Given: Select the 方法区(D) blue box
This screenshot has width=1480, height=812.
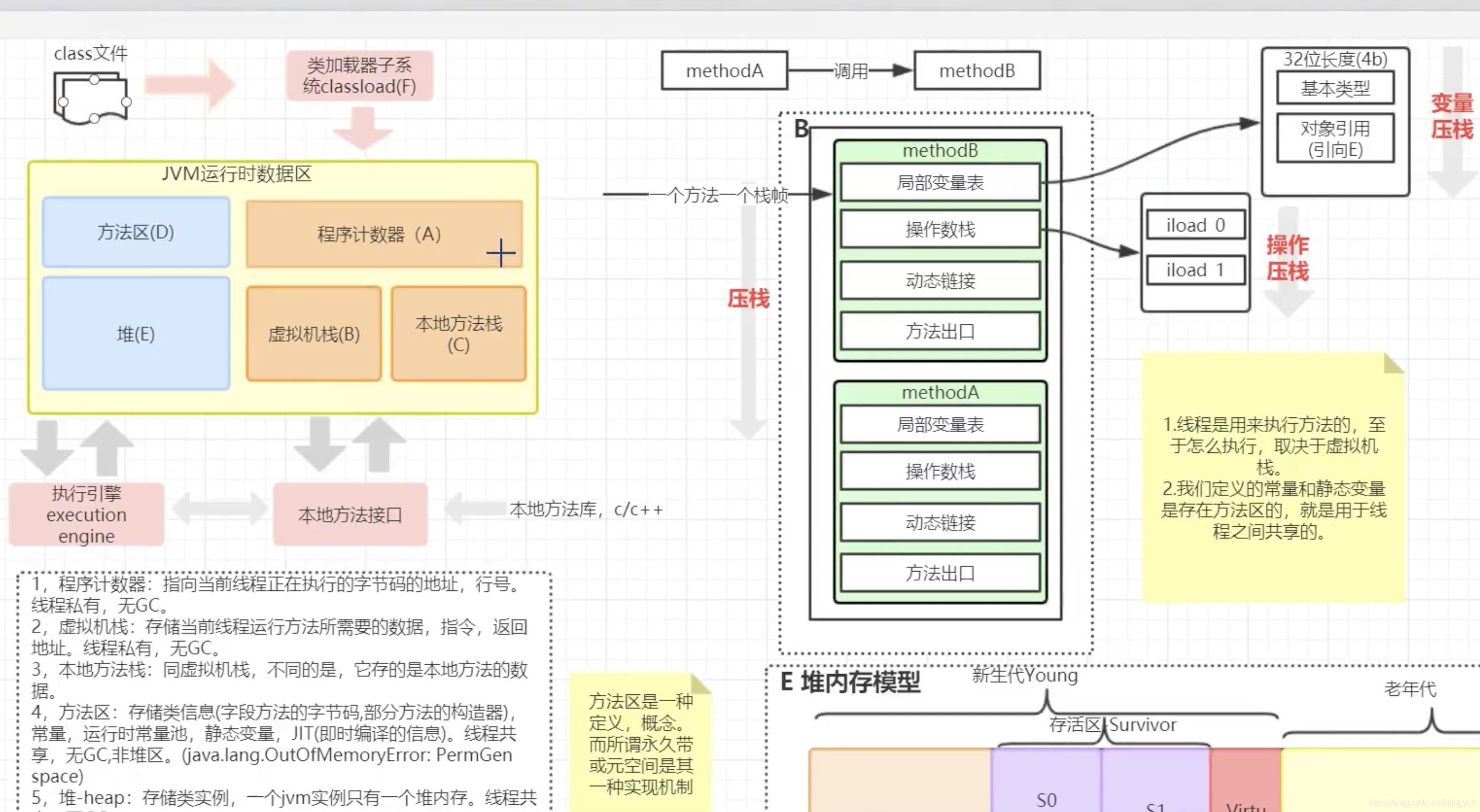Looking at the screenshot, I should [x=136, y=233].
